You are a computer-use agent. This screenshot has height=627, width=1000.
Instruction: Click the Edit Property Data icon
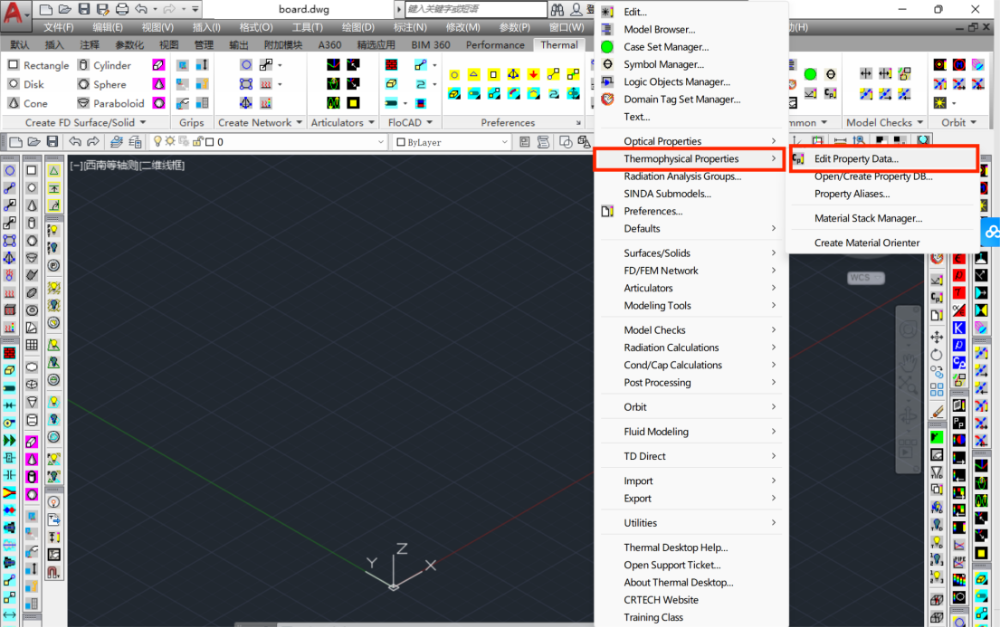798,159
